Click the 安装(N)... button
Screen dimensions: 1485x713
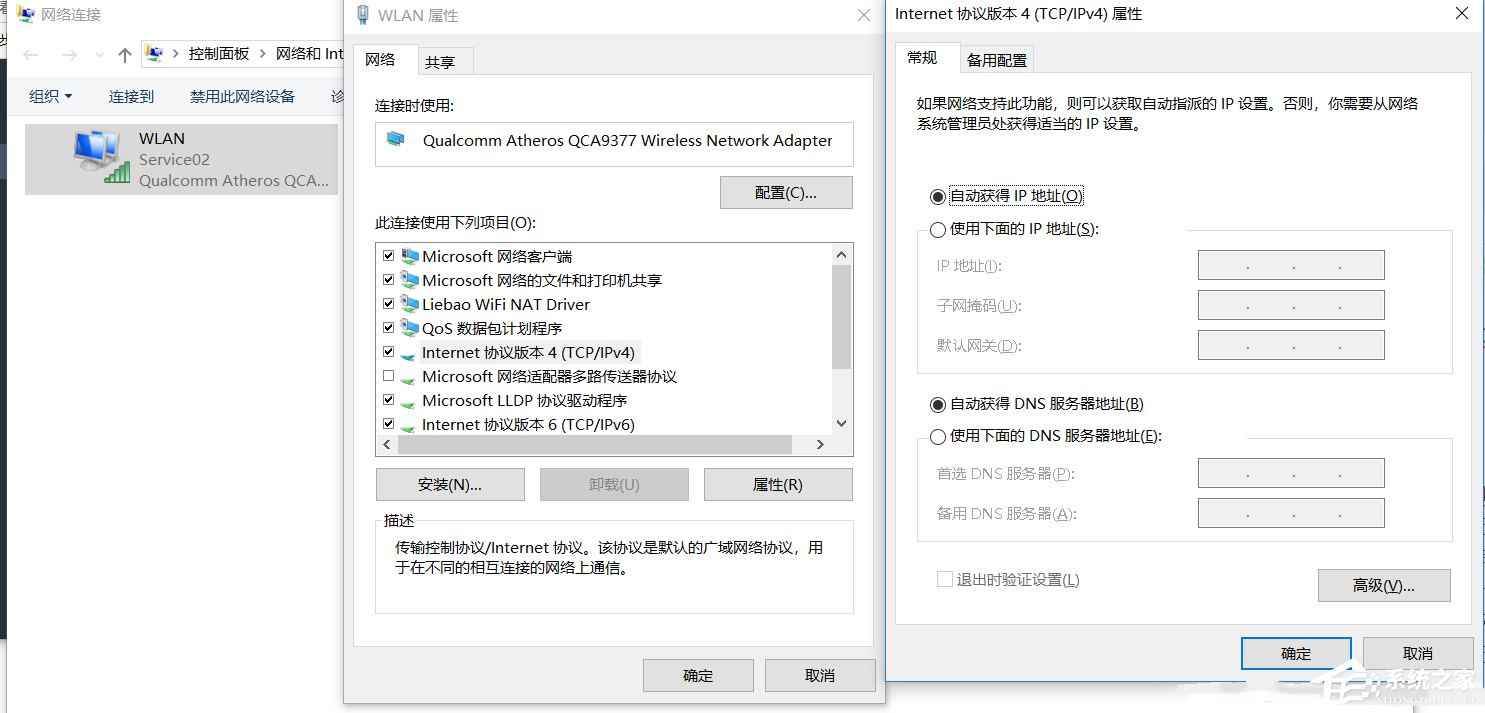450,485
